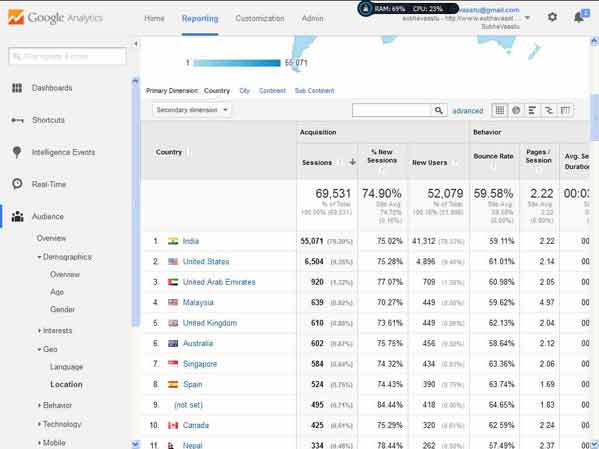599x449 pixels.
Task: Click the map color scale bar
Action: 237,63
